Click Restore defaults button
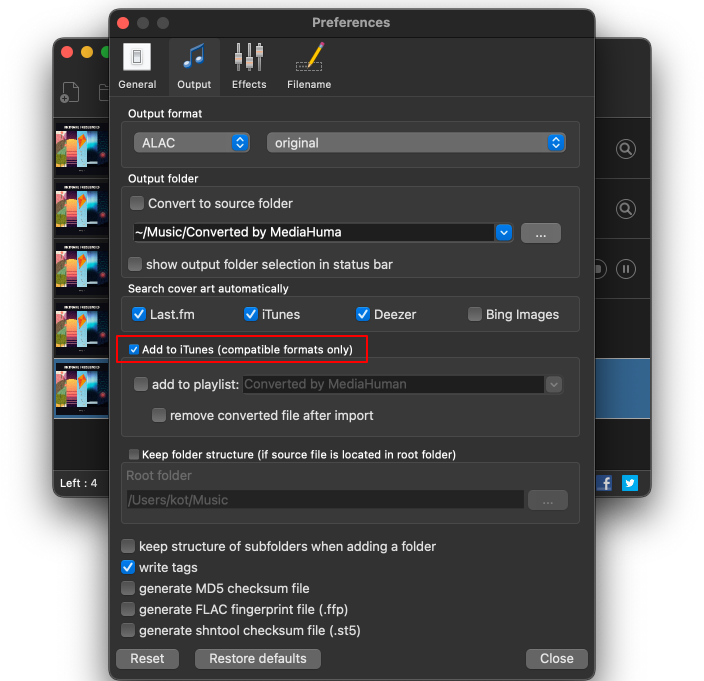The height and width of the screenshot is (681, 704). [x=258, y=659]
